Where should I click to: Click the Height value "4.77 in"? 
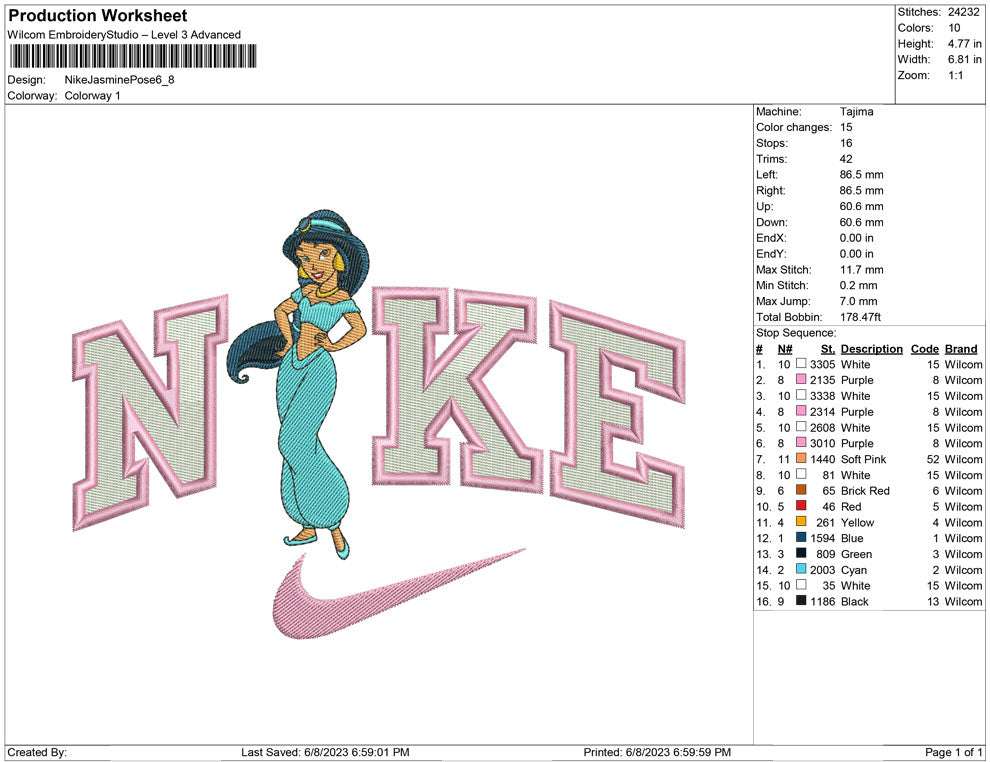964,44
